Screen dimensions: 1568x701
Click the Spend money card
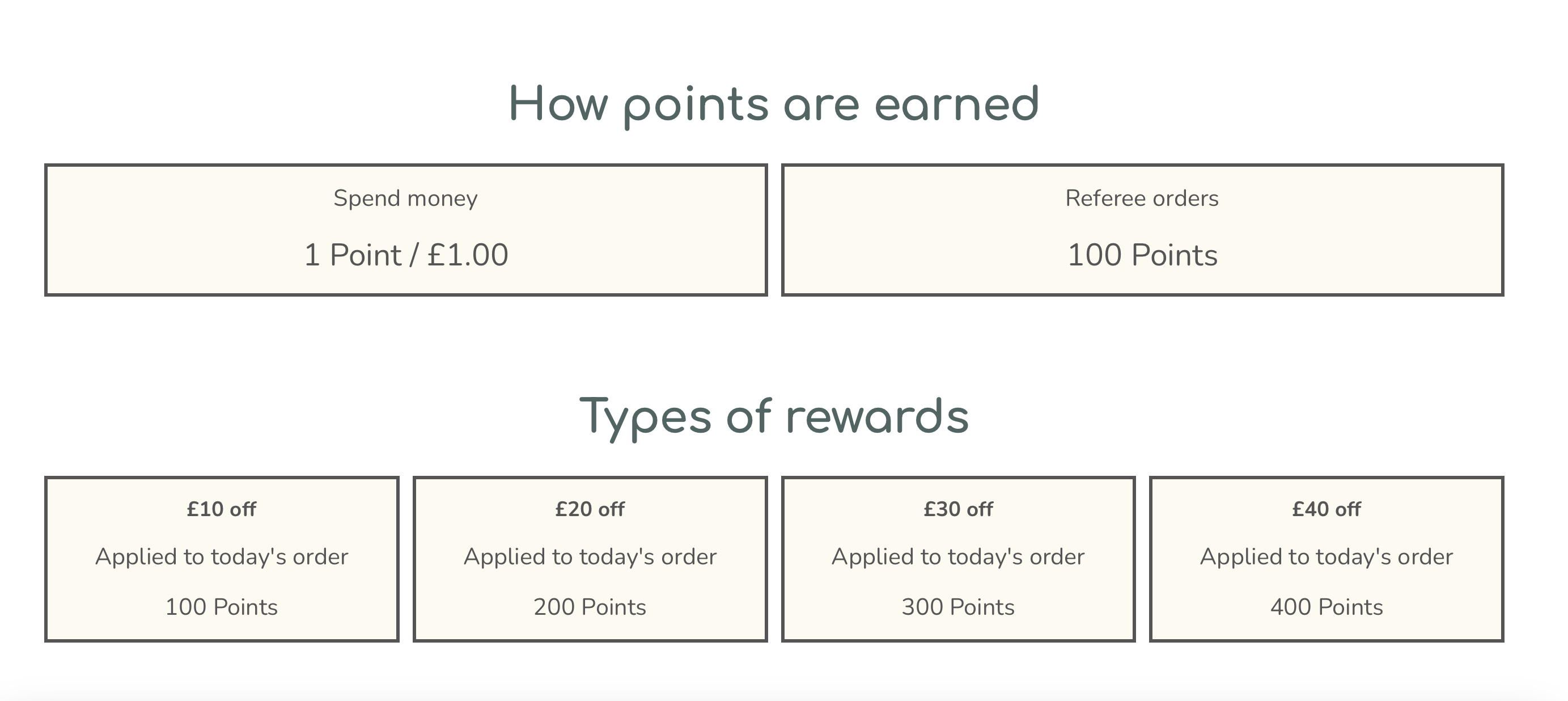pyautogui.click(x=406, y=230)
